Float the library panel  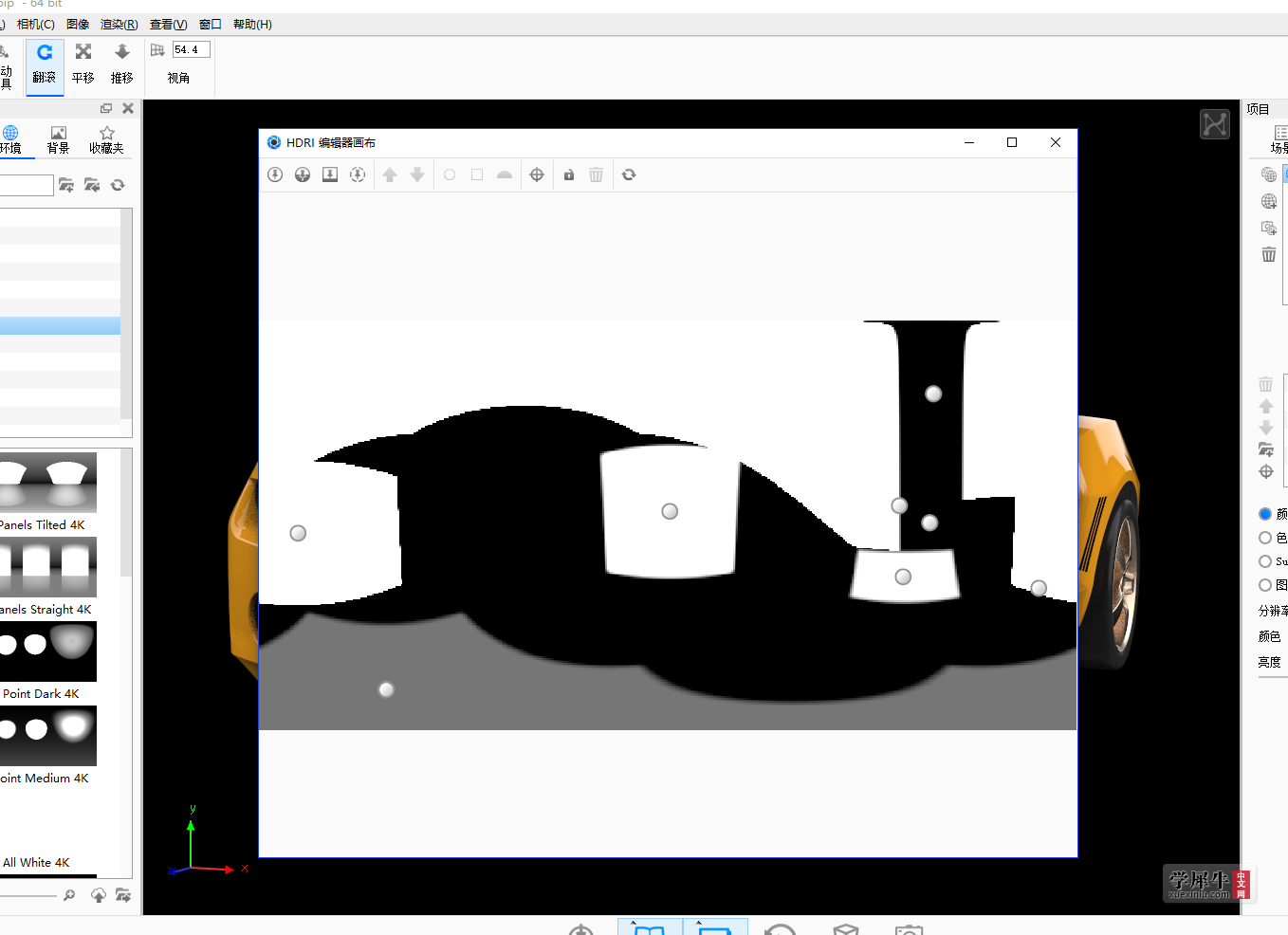106,108
